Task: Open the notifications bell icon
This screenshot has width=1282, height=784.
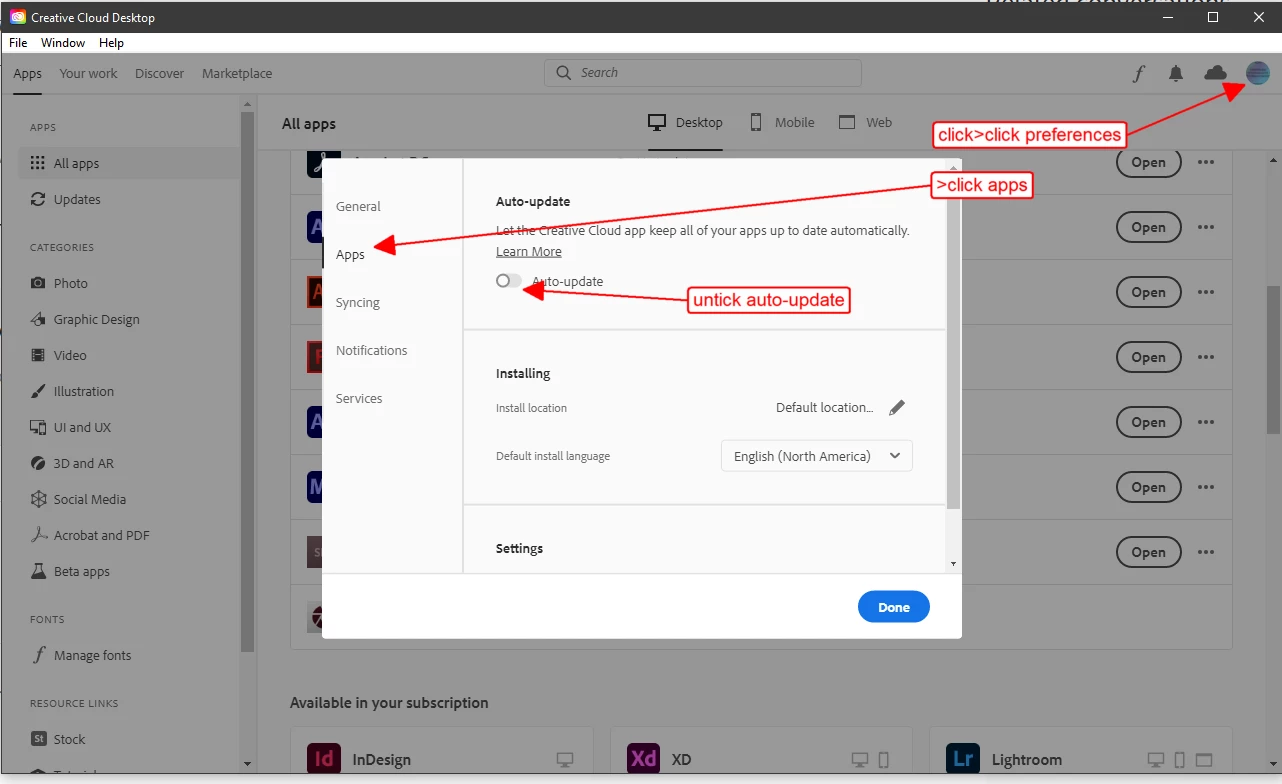Action: pyautogui.click(x=1176, y=73)
